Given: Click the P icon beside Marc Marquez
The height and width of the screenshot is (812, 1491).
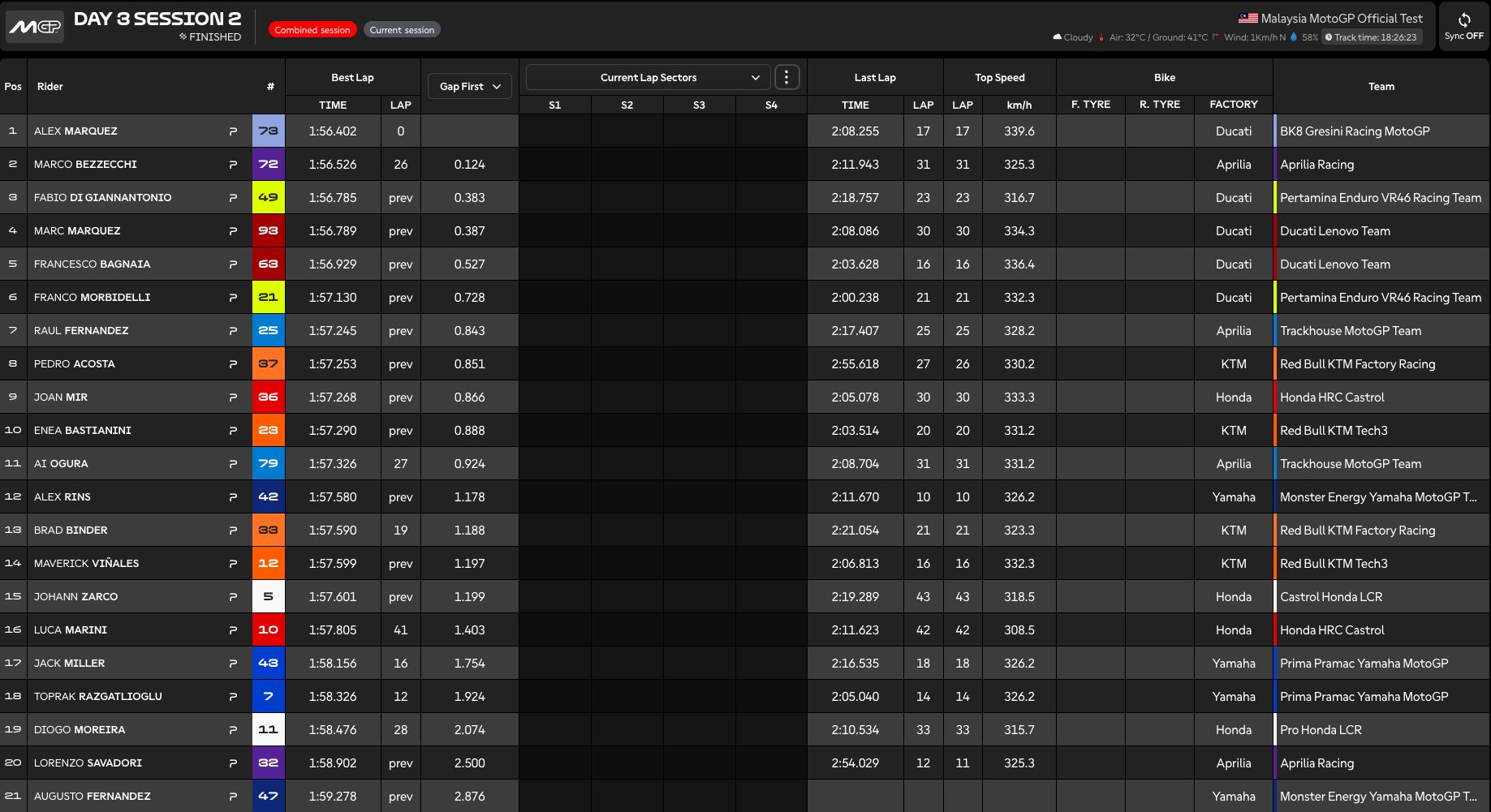Looking at the screenshot, I should click(233, 231).
